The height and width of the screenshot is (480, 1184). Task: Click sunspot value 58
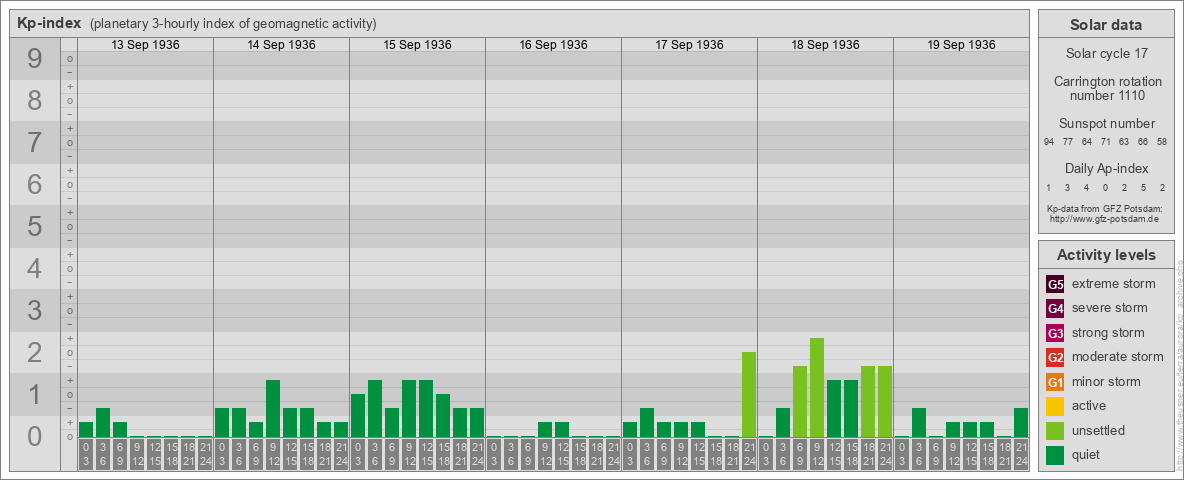(1162, 142)
